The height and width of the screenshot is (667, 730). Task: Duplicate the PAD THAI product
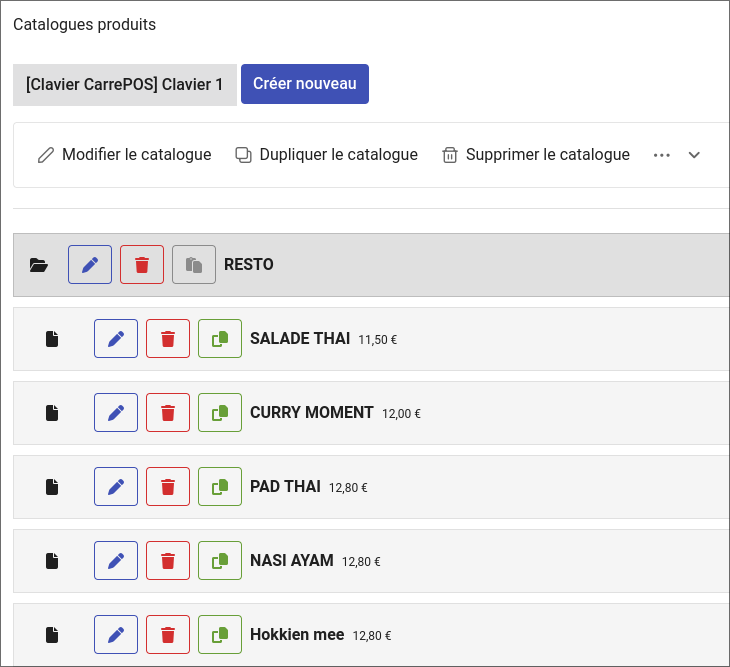point(220,486)
